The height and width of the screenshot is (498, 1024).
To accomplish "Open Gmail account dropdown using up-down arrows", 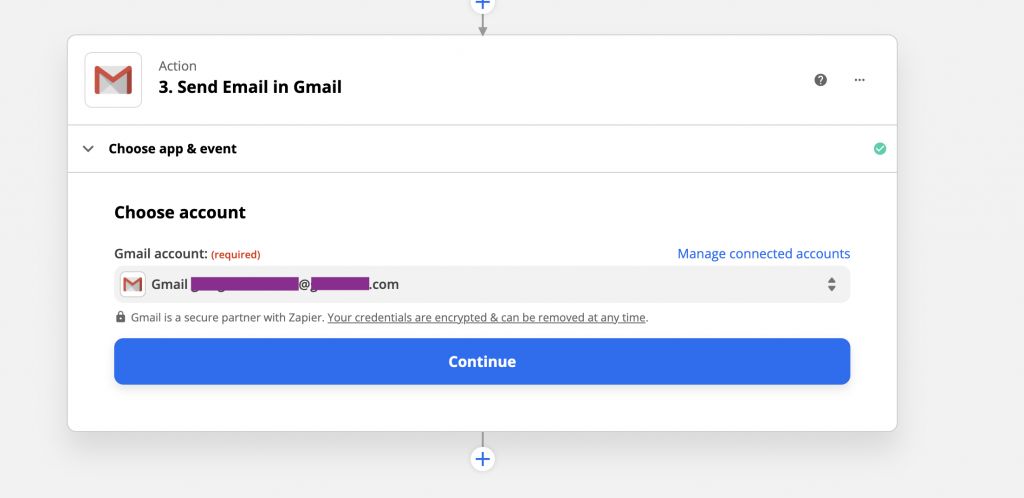I will 831,285.
